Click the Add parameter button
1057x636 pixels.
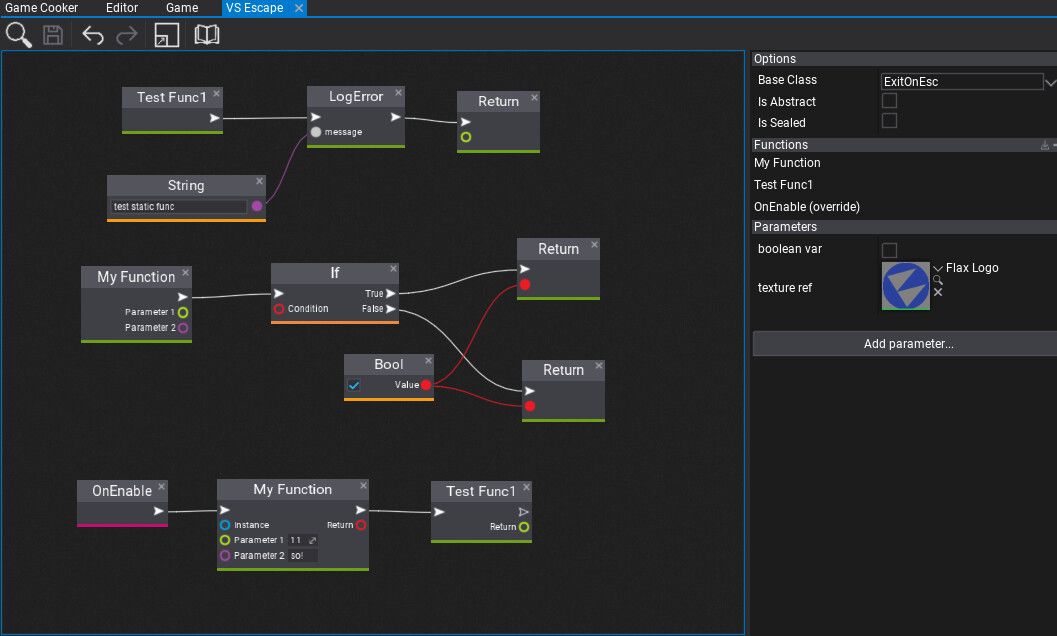[x=908, y=344]
